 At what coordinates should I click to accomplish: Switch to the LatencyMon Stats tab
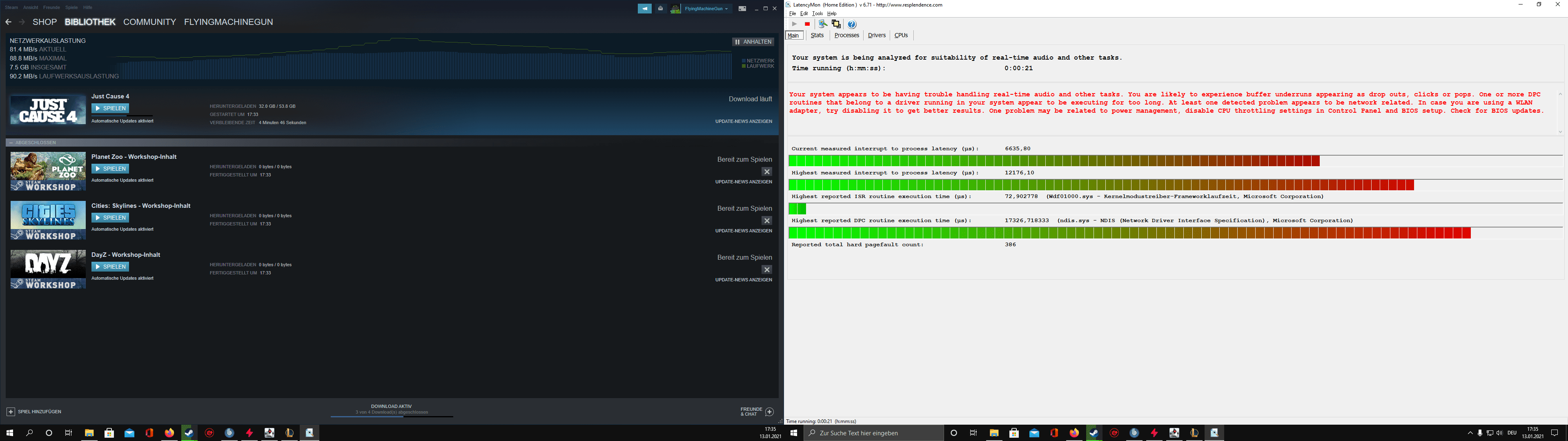[817, 36]
